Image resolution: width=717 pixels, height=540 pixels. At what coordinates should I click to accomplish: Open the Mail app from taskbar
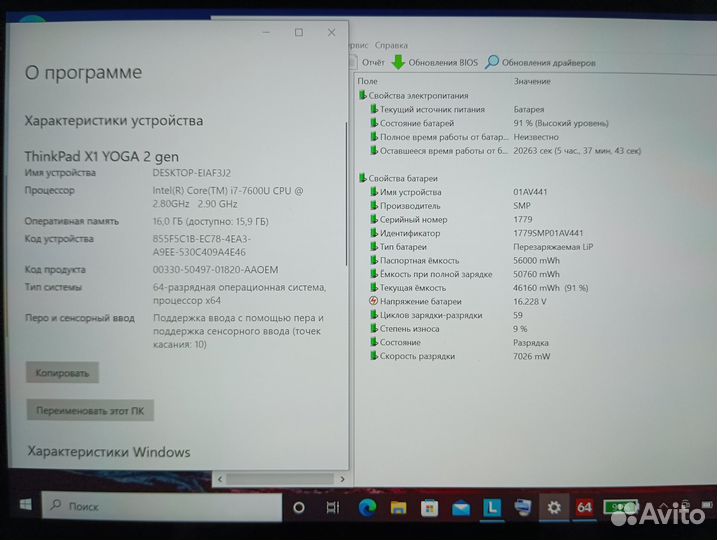[x=460, y=508]
